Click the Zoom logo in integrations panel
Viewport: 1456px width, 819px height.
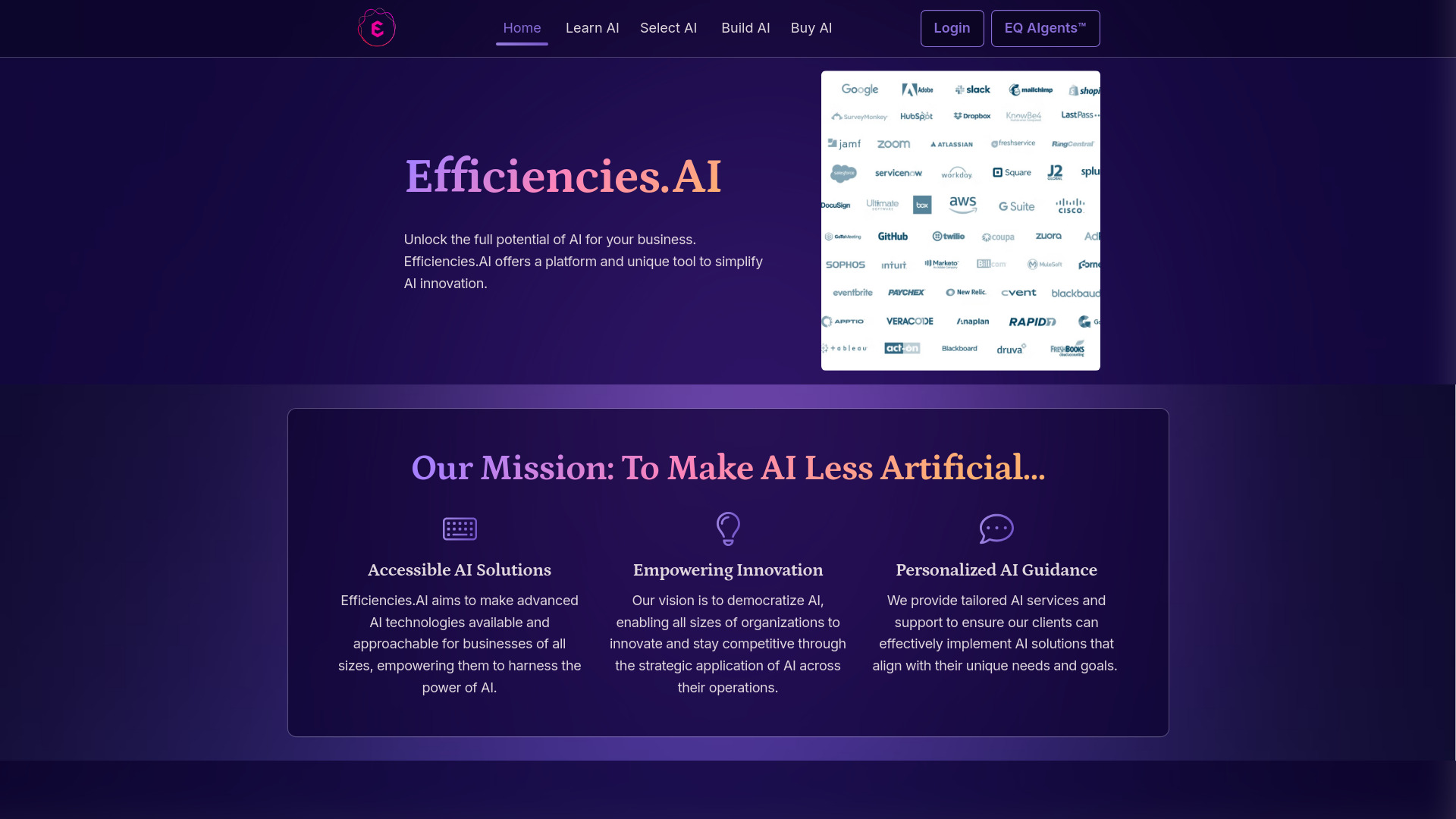pos(893,144)
